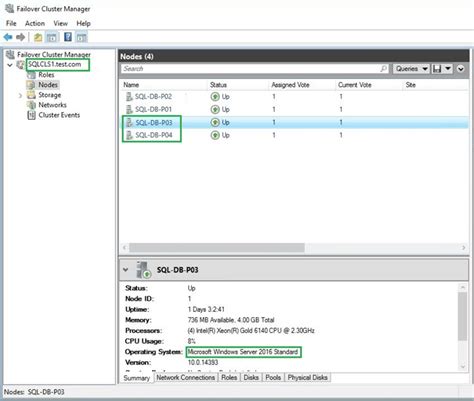This screenshot has width=474, height=401.
Task: Select Roles in the tree
Action: [46, 75]
